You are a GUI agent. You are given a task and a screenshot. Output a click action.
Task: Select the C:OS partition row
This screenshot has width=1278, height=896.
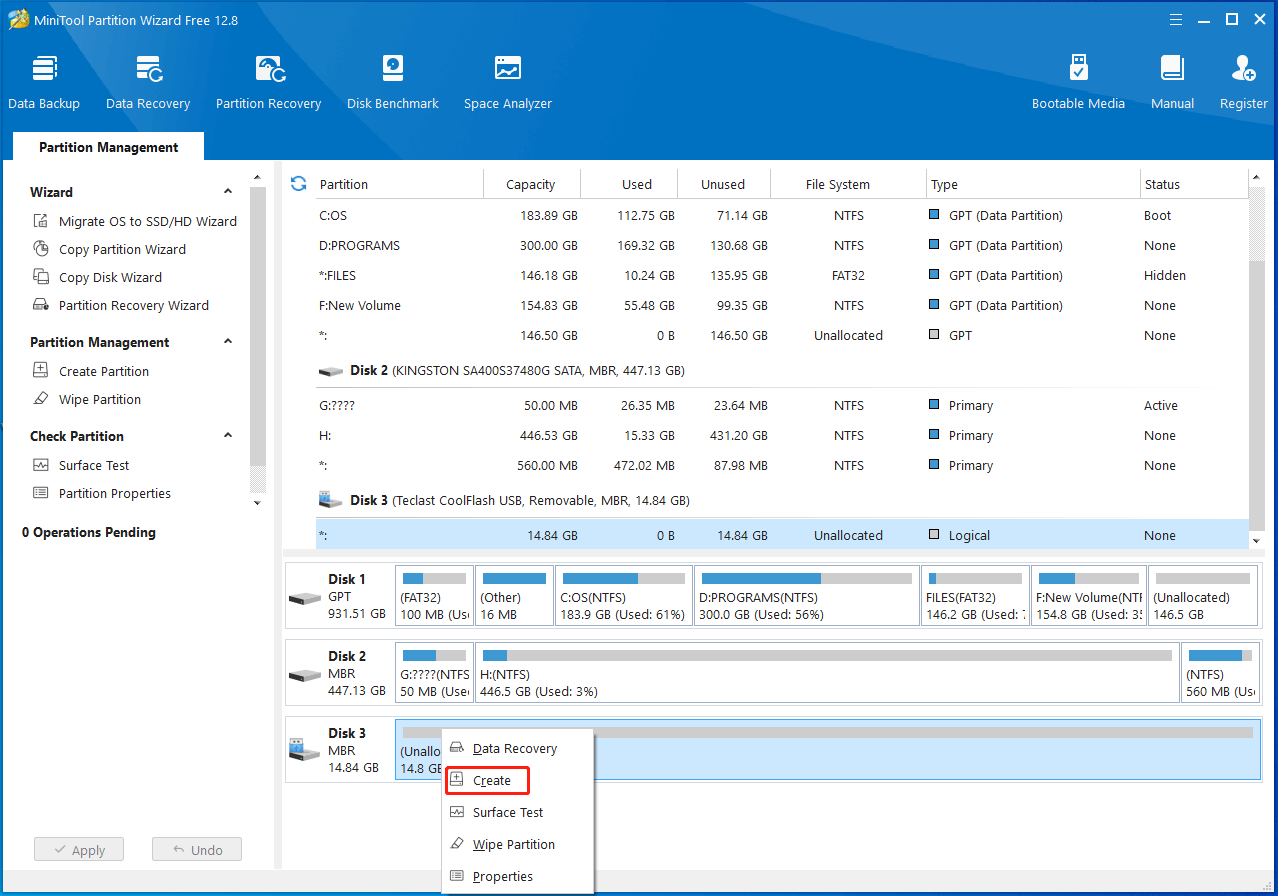point(782,215)
